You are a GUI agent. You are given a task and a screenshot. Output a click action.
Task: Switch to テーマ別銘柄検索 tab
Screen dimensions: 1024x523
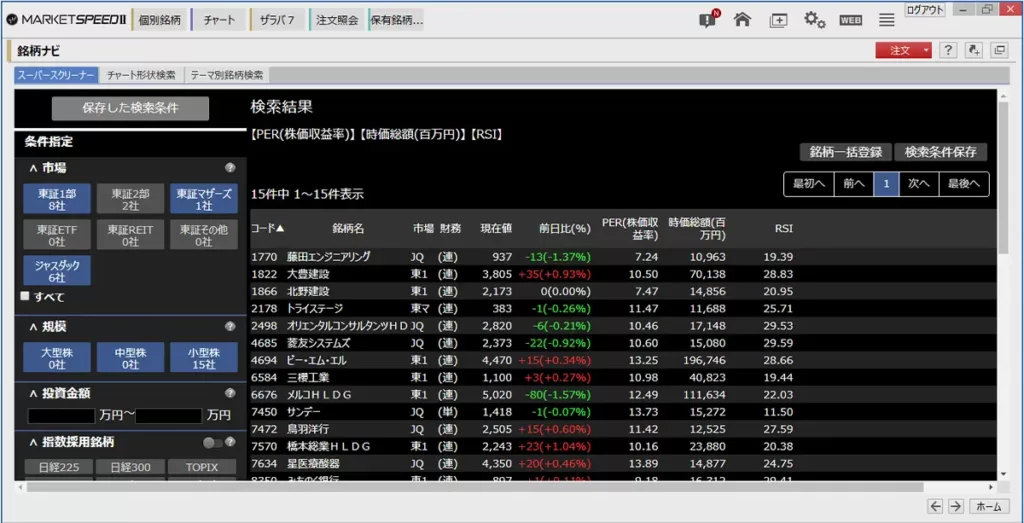tap(227, 75)
